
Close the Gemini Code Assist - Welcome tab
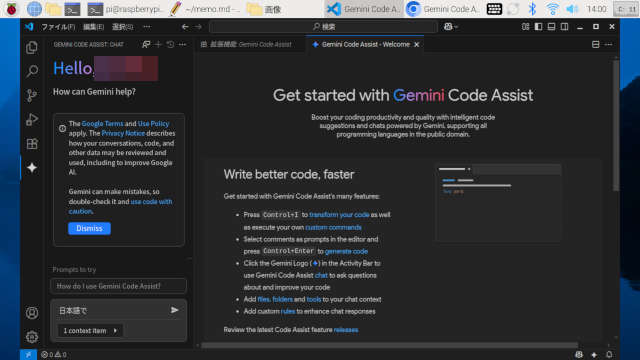(416, 44)
